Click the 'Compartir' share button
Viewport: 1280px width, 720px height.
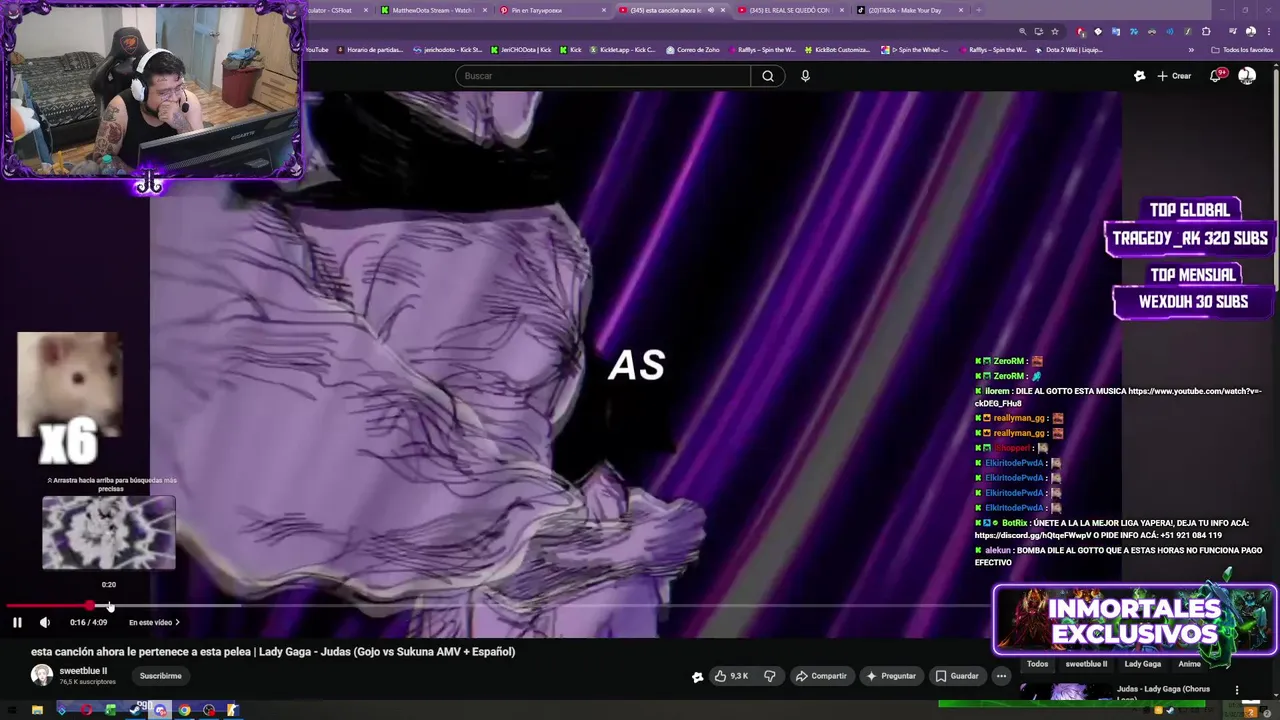(821, 676)
